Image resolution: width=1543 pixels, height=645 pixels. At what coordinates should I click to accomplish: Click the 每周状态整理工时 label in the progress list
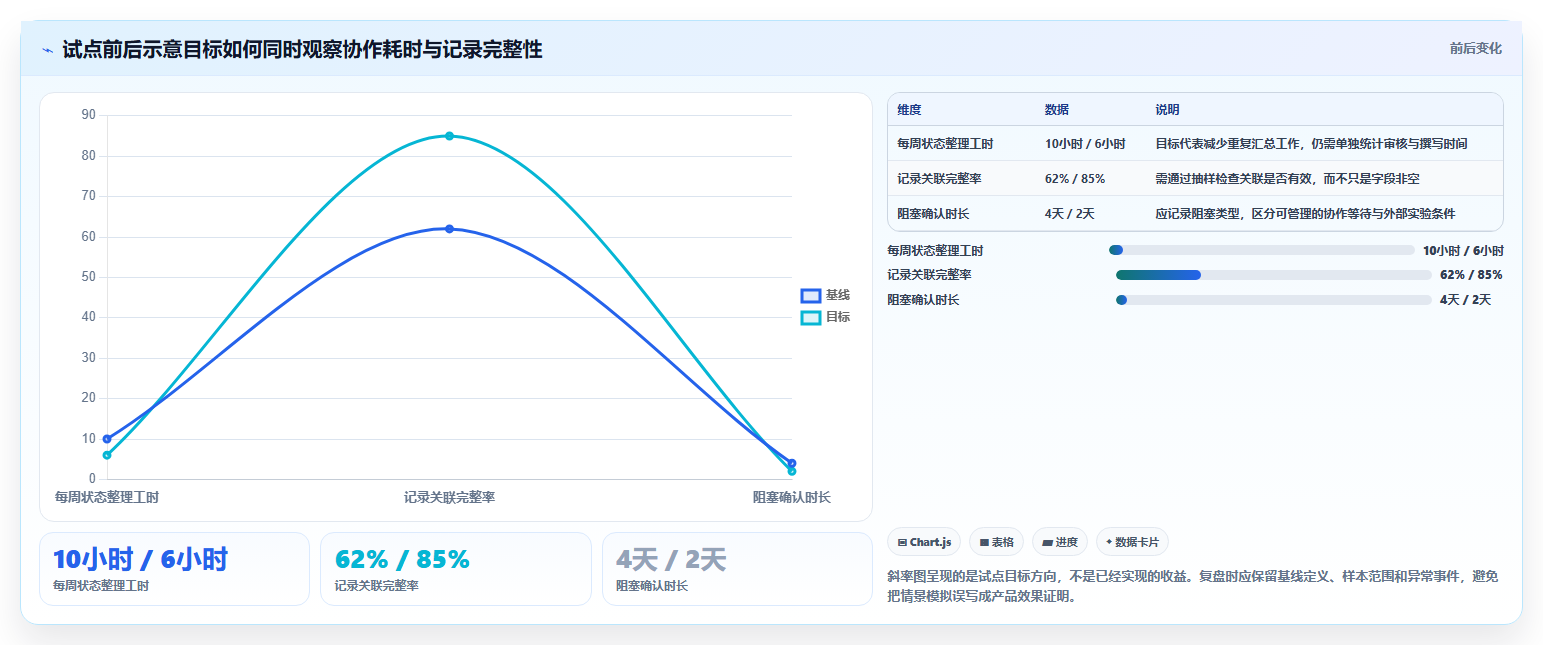935,251
